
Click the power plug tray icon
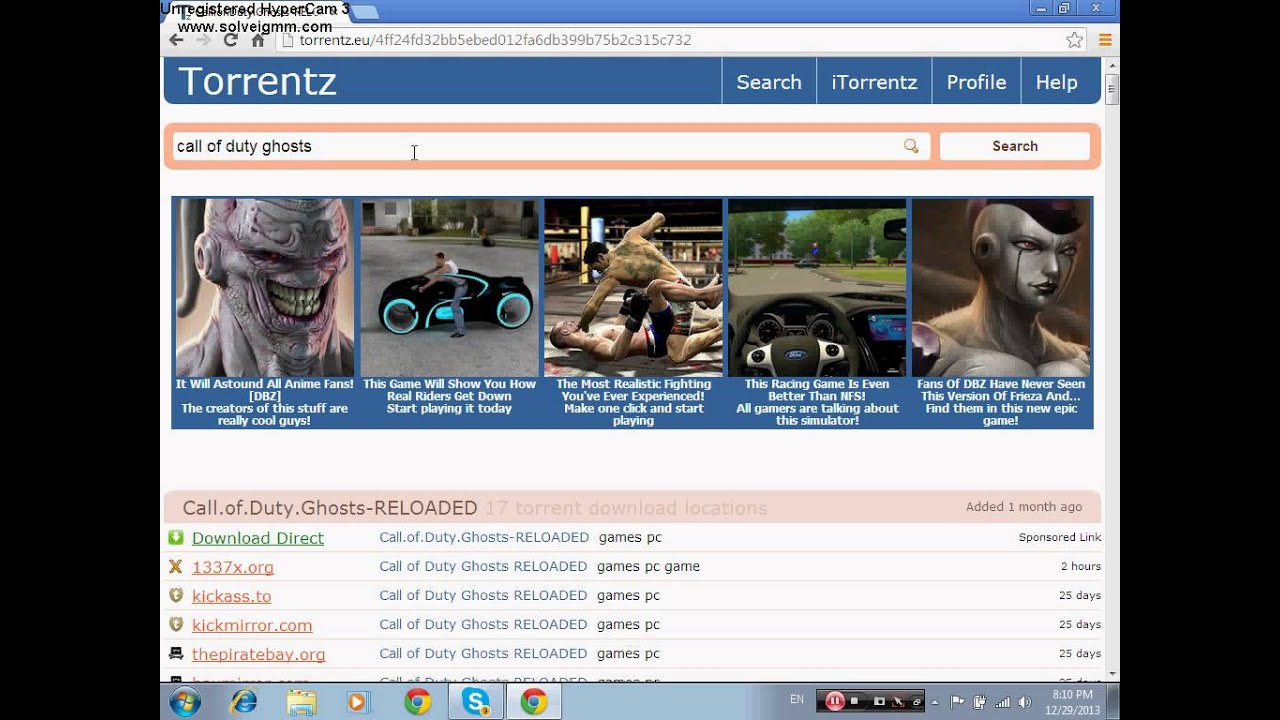point(980,702)
